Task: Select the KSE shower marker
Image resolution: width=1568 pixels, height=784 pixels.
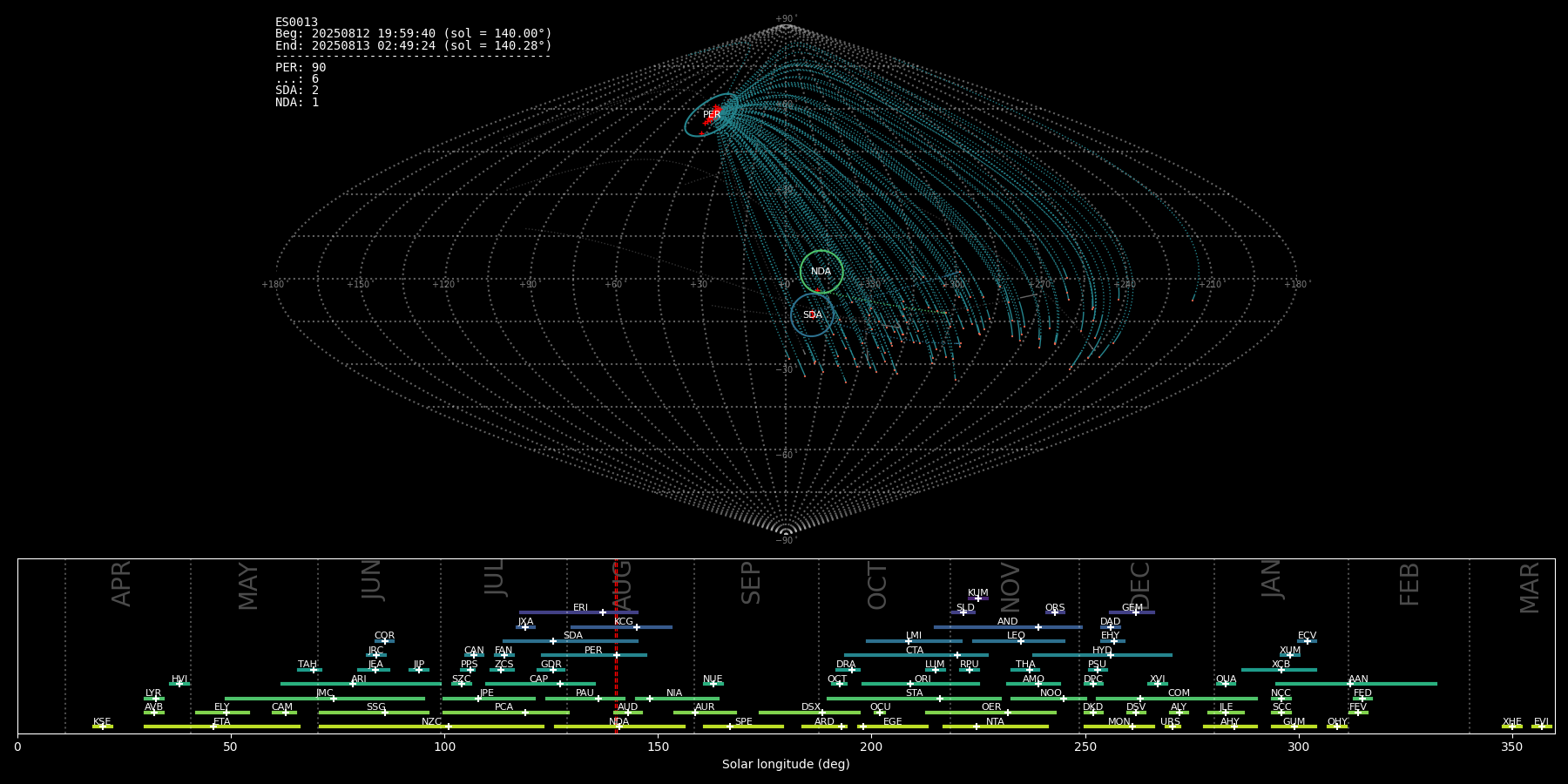Action: click(x=102, y=727)
